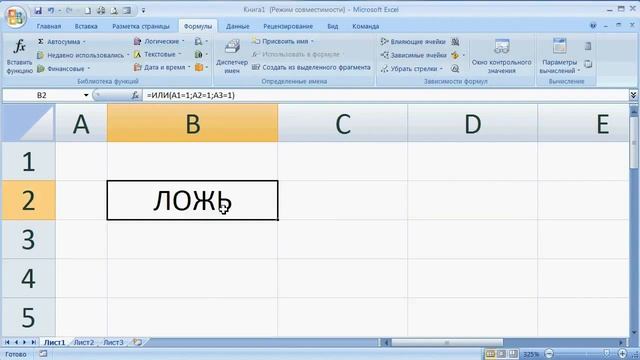This screenshot has height=360, width=640.
Task: Save the workbook via quick access toolbar
Action: pyautogui.click(x=38, y=10)
